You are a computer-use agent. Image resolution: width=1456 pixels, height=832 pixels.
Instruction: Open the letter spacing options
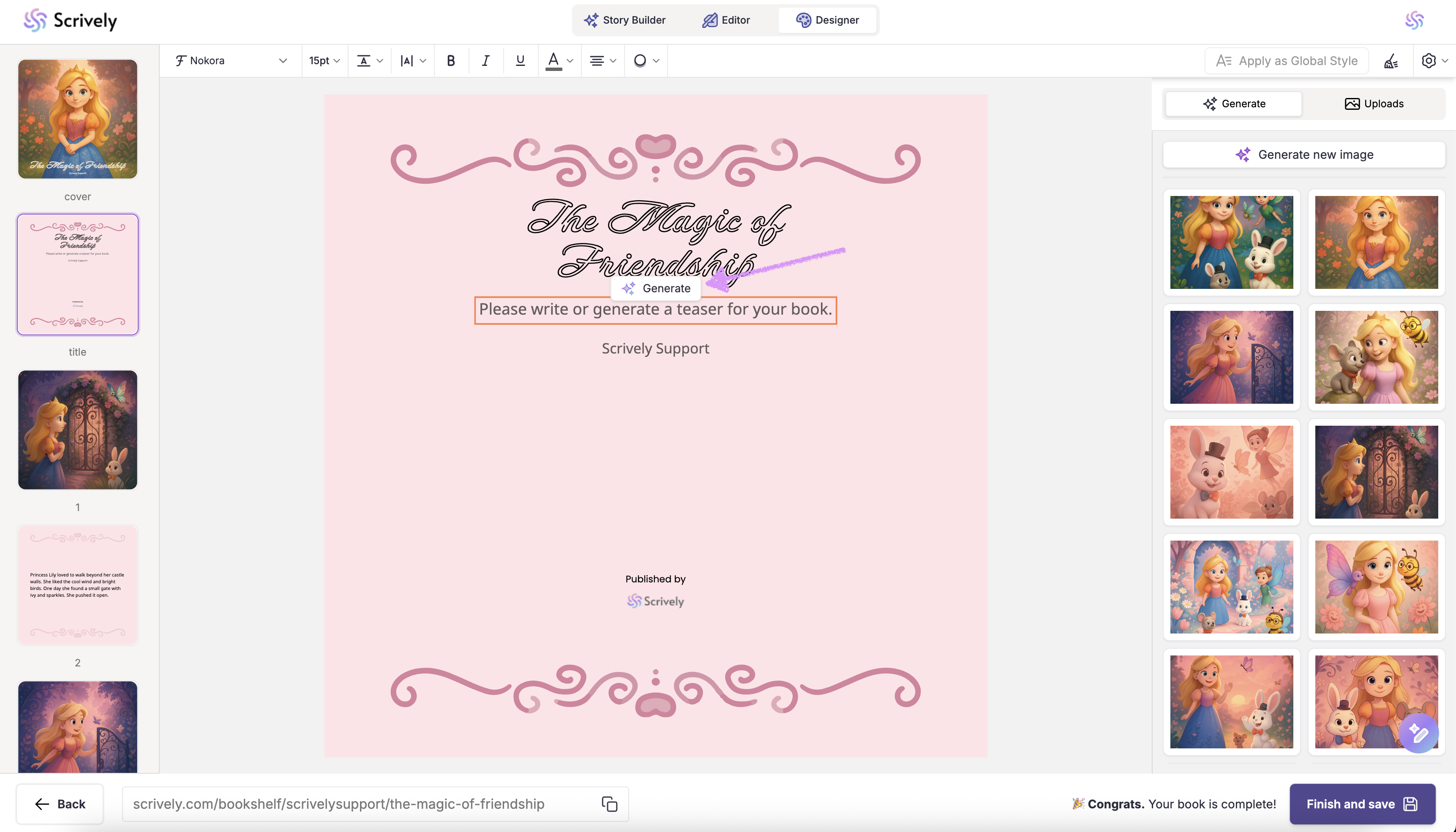[x=413, y=60]
